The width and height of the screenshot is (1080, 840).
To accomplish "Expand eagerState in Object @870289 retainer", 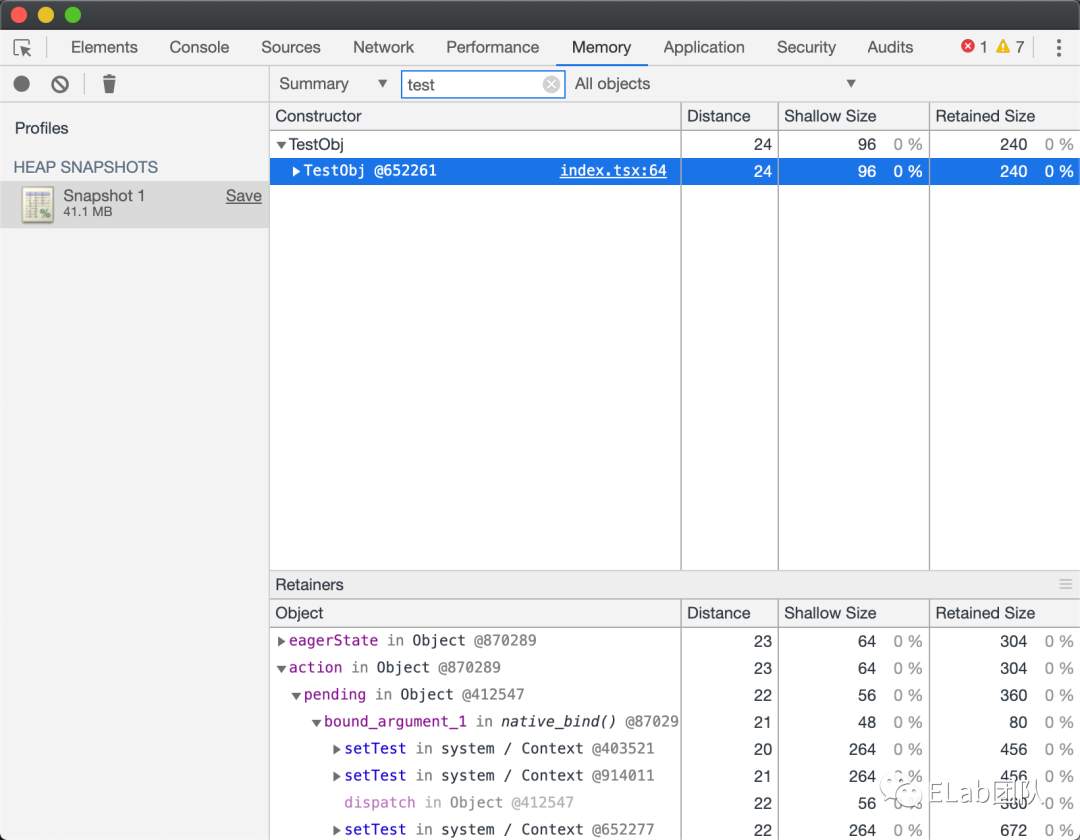I will [281, 641].
